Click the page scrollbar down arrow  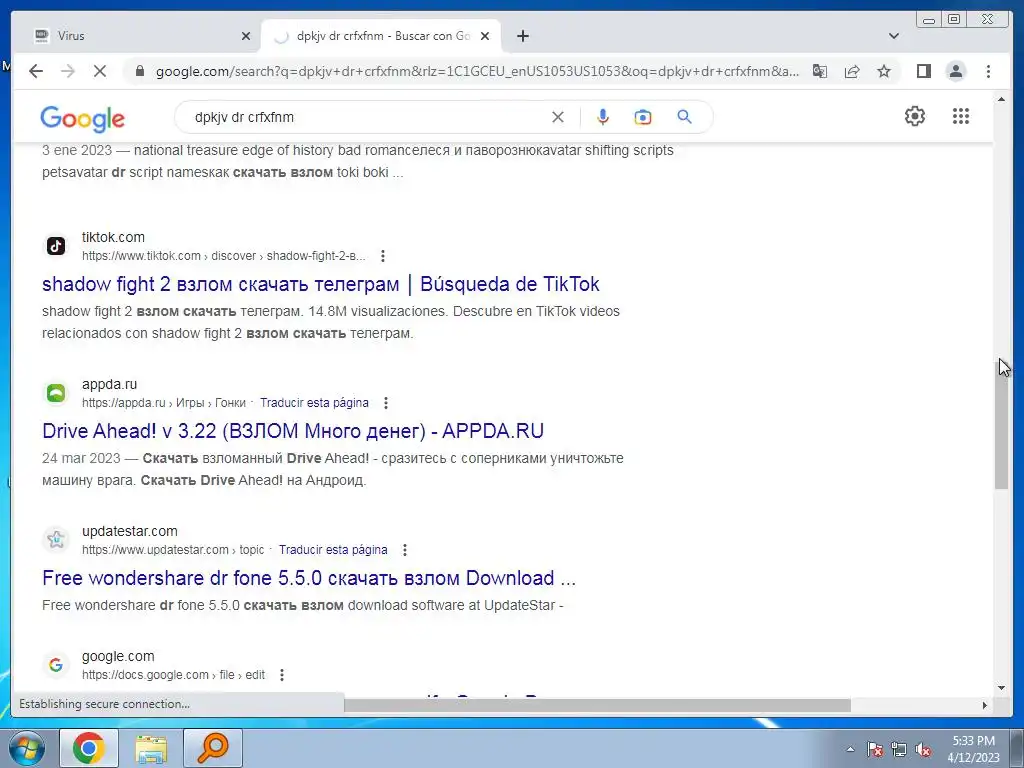tap(1001, 688)
